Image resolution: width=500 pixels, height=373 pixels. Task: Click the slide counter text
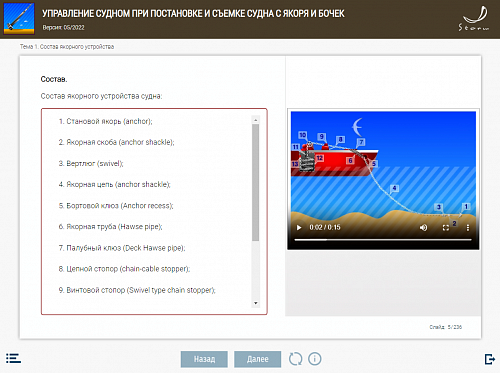pos(446,327)
